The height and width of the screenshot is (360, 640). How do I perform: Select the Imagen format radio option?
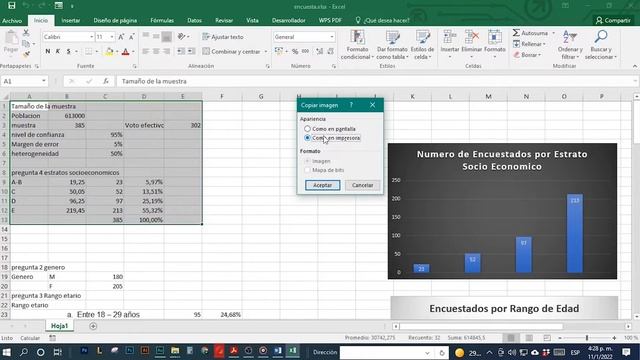(x=307, y=161)
